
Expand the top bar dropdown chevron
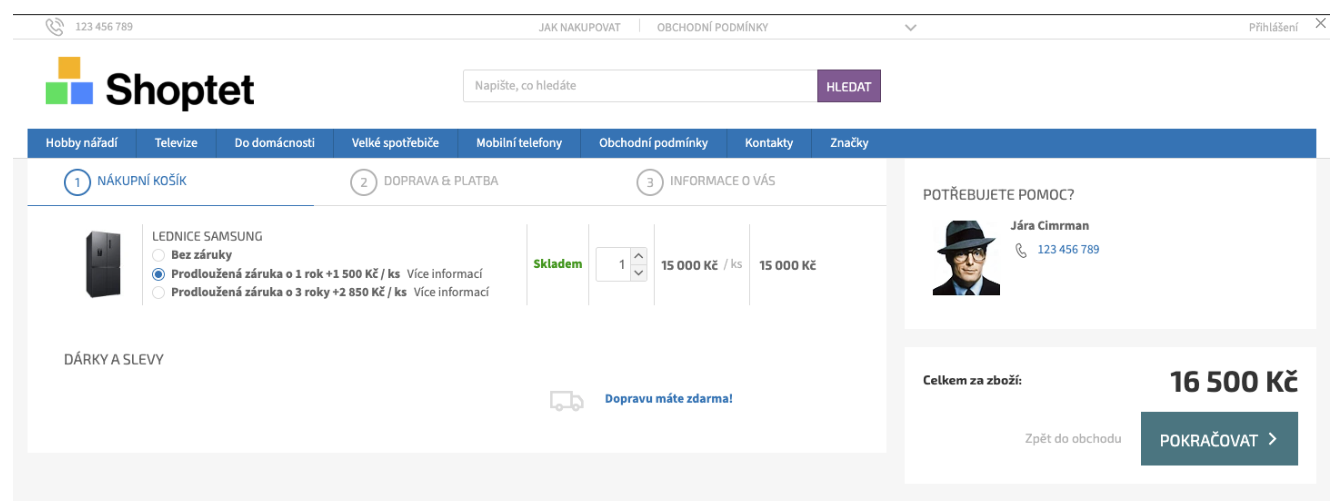(910, 28)
